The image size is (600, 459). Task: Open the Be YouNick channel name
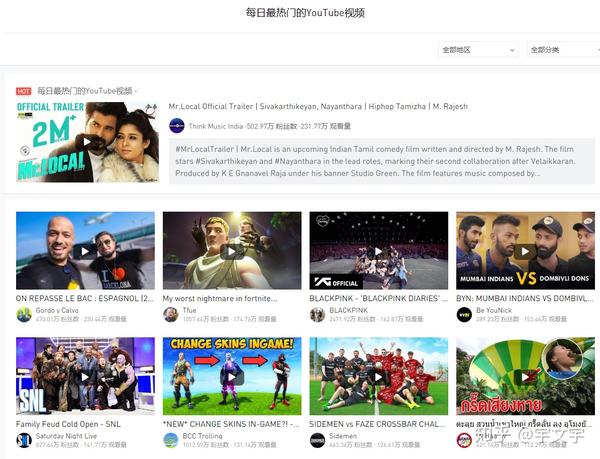[x=494, y=310]
